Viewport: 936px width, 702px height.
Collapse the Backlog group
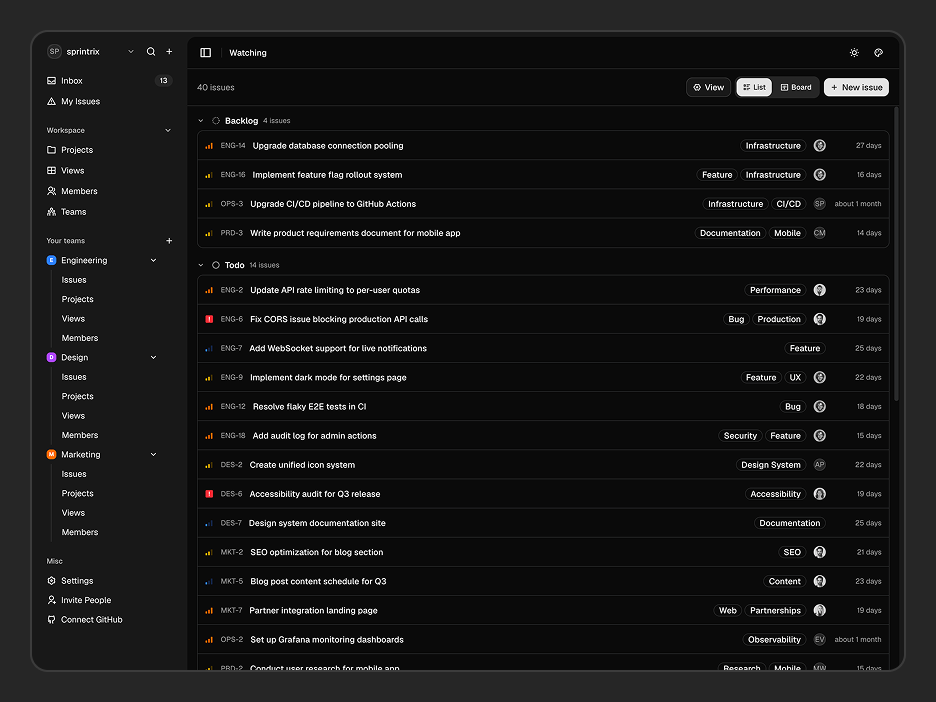coord(201,121)
